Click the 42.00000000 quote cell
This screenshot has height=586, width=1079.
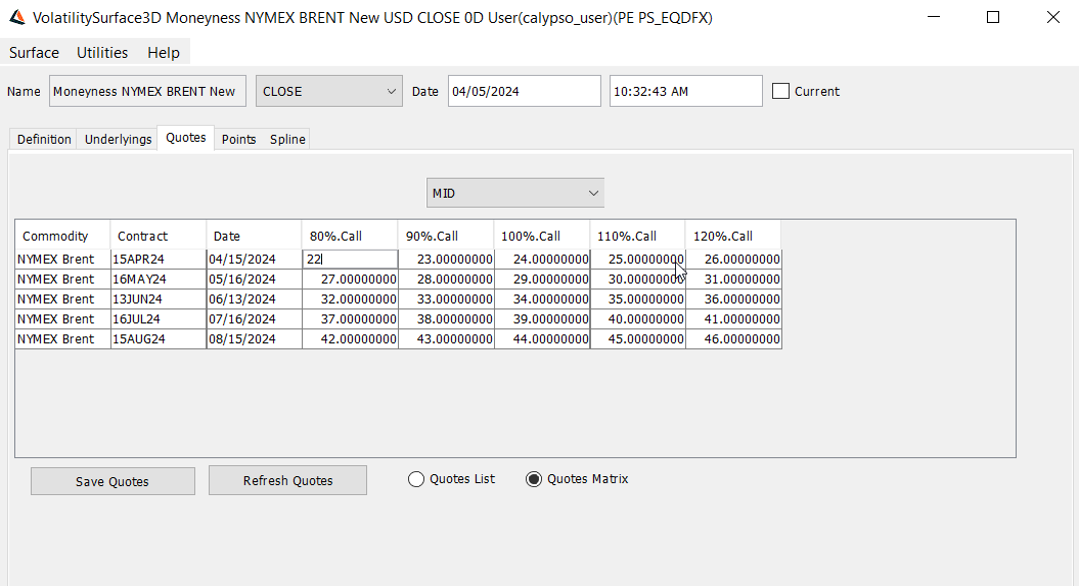350,339
